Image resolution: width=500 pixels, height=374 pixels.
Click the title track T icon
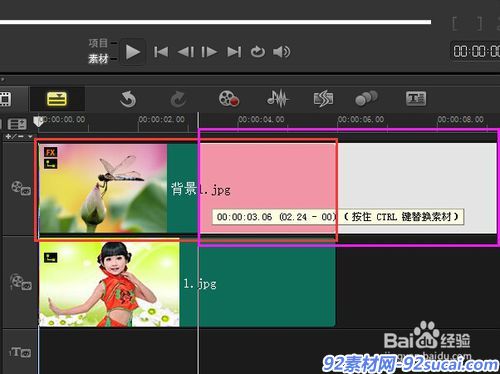pos(20,352)
